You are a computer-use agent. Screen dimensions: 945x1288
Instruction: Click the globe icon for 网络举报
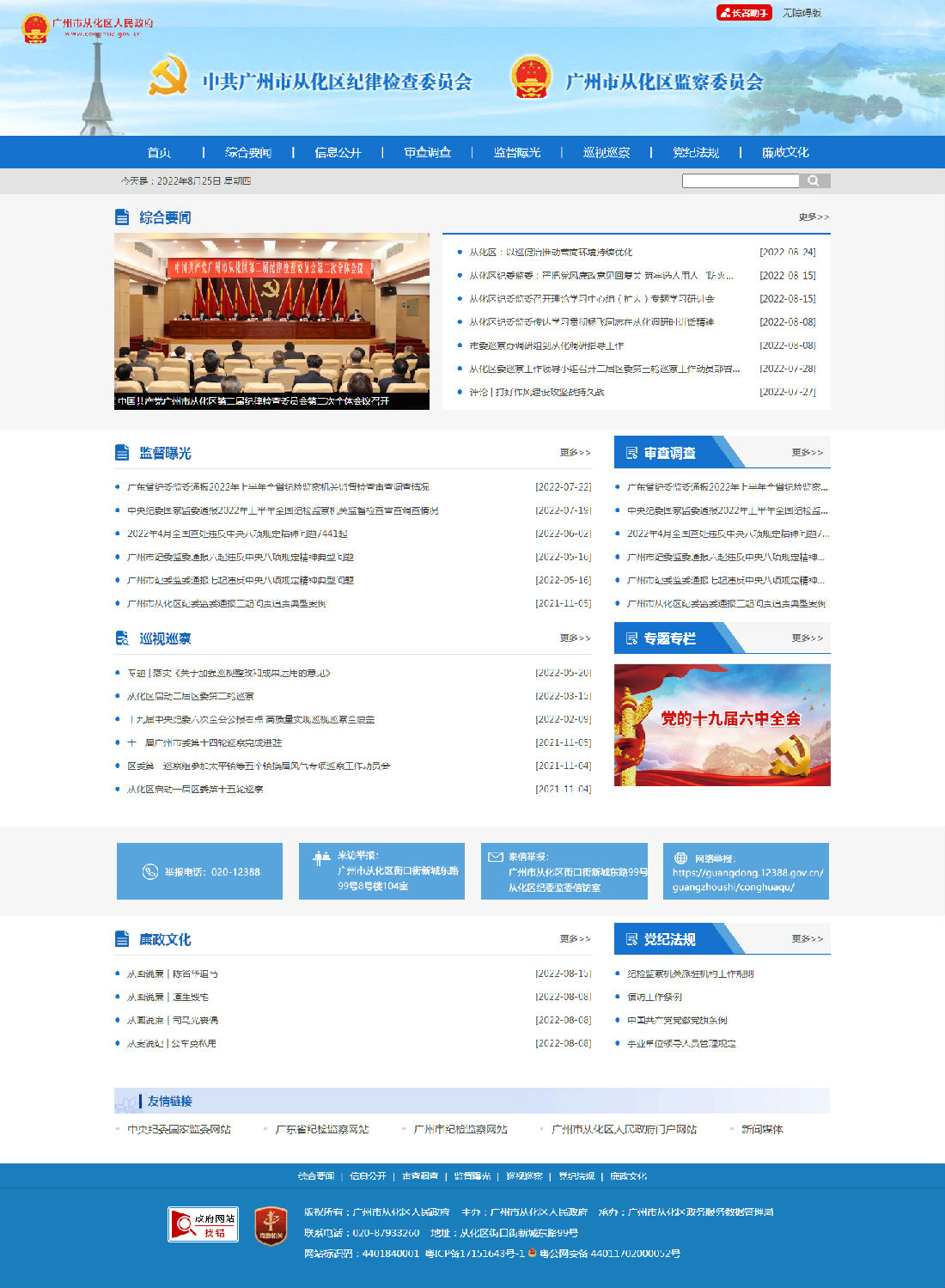[680, 858]
